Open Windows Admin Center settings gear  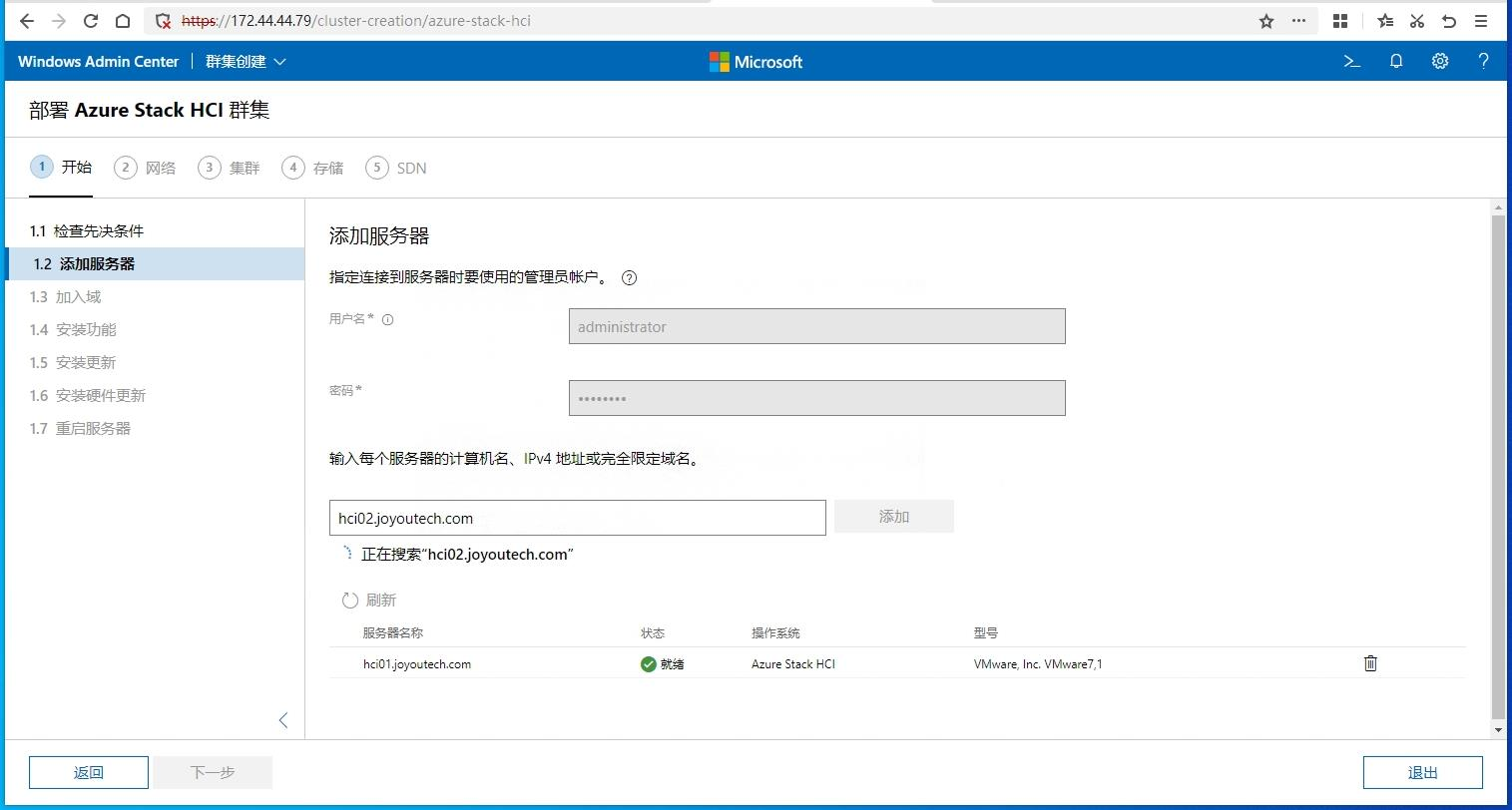(x=1440, y=62)
